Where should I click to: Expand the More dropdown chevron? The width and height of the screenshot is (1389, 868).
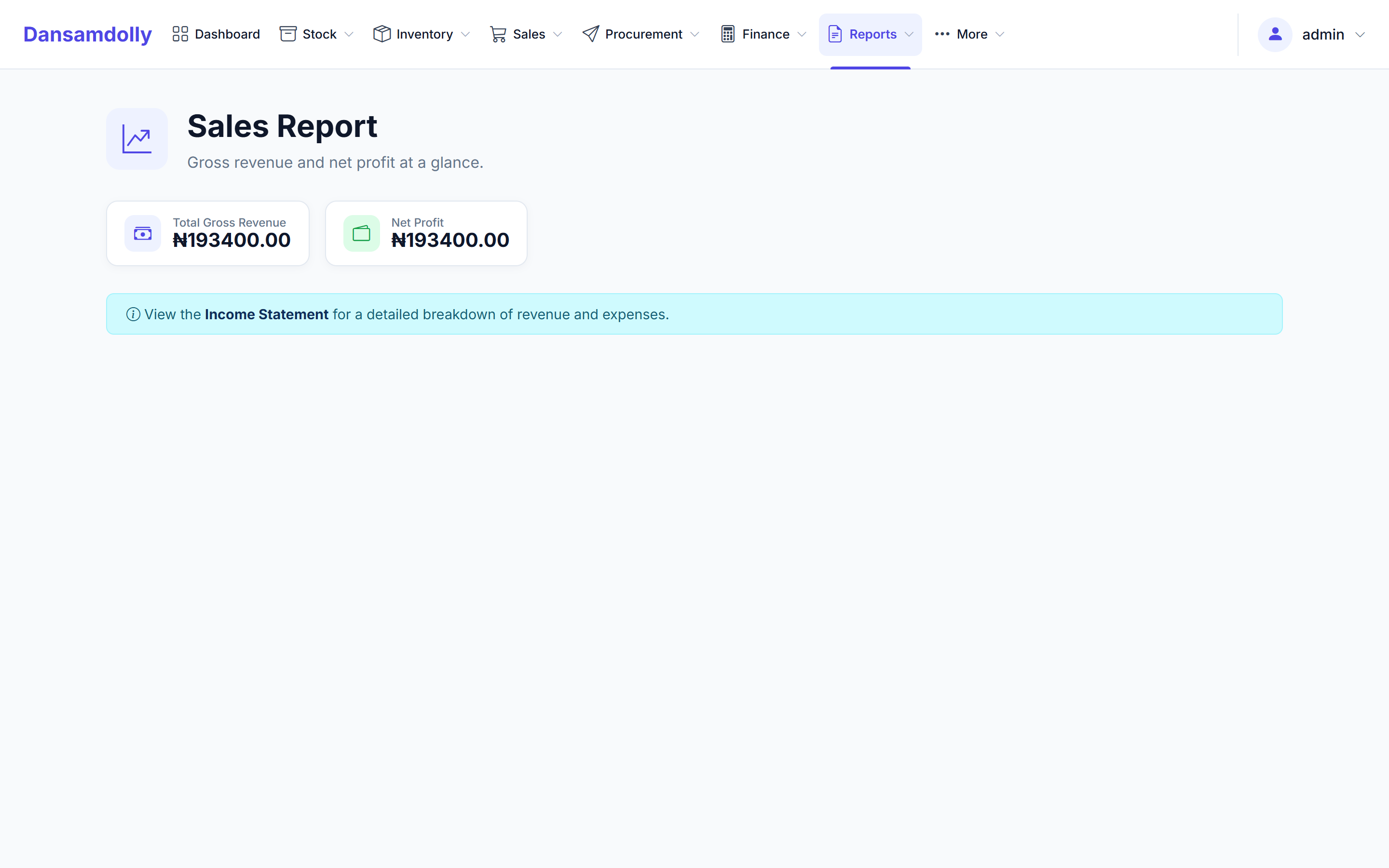point(1000,34)
